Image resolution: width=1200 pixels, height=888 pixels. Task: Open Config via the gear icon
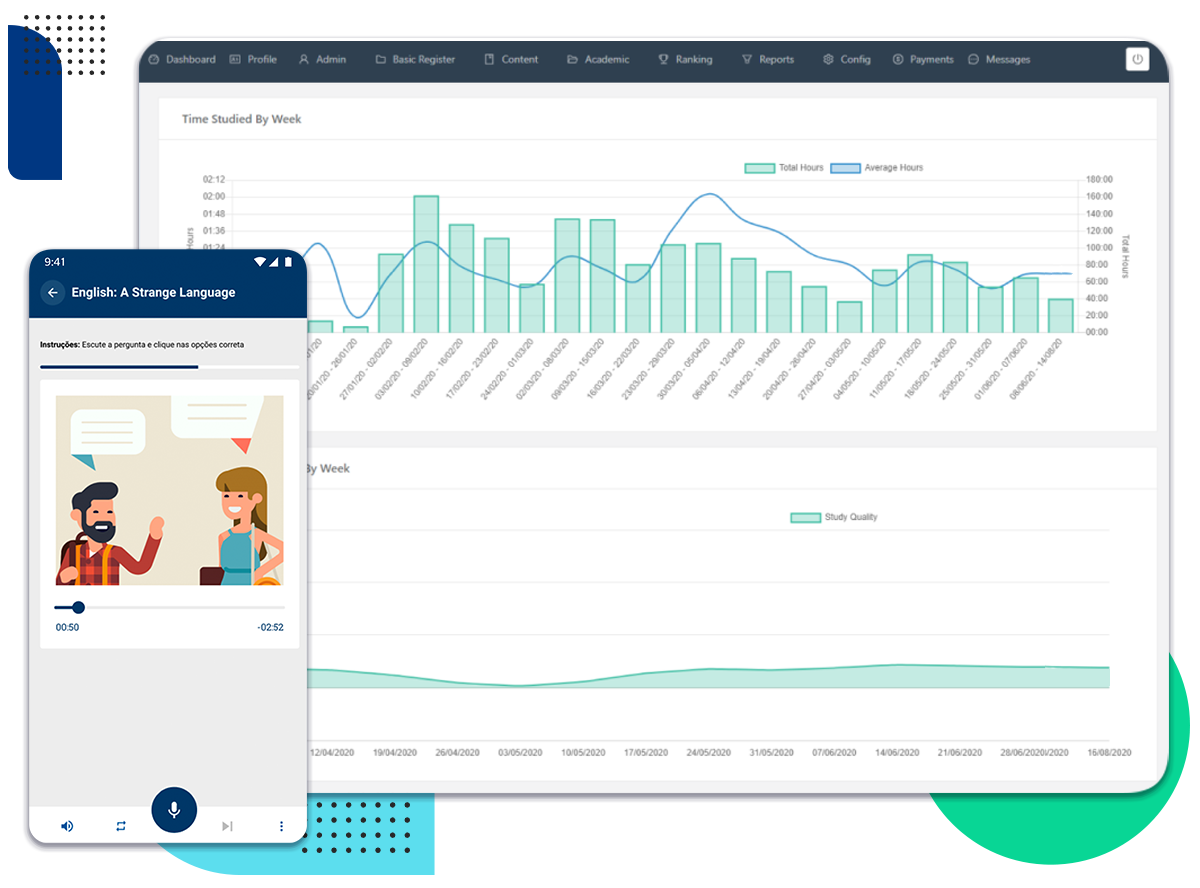pyautogui.click(x=828, y=60)
